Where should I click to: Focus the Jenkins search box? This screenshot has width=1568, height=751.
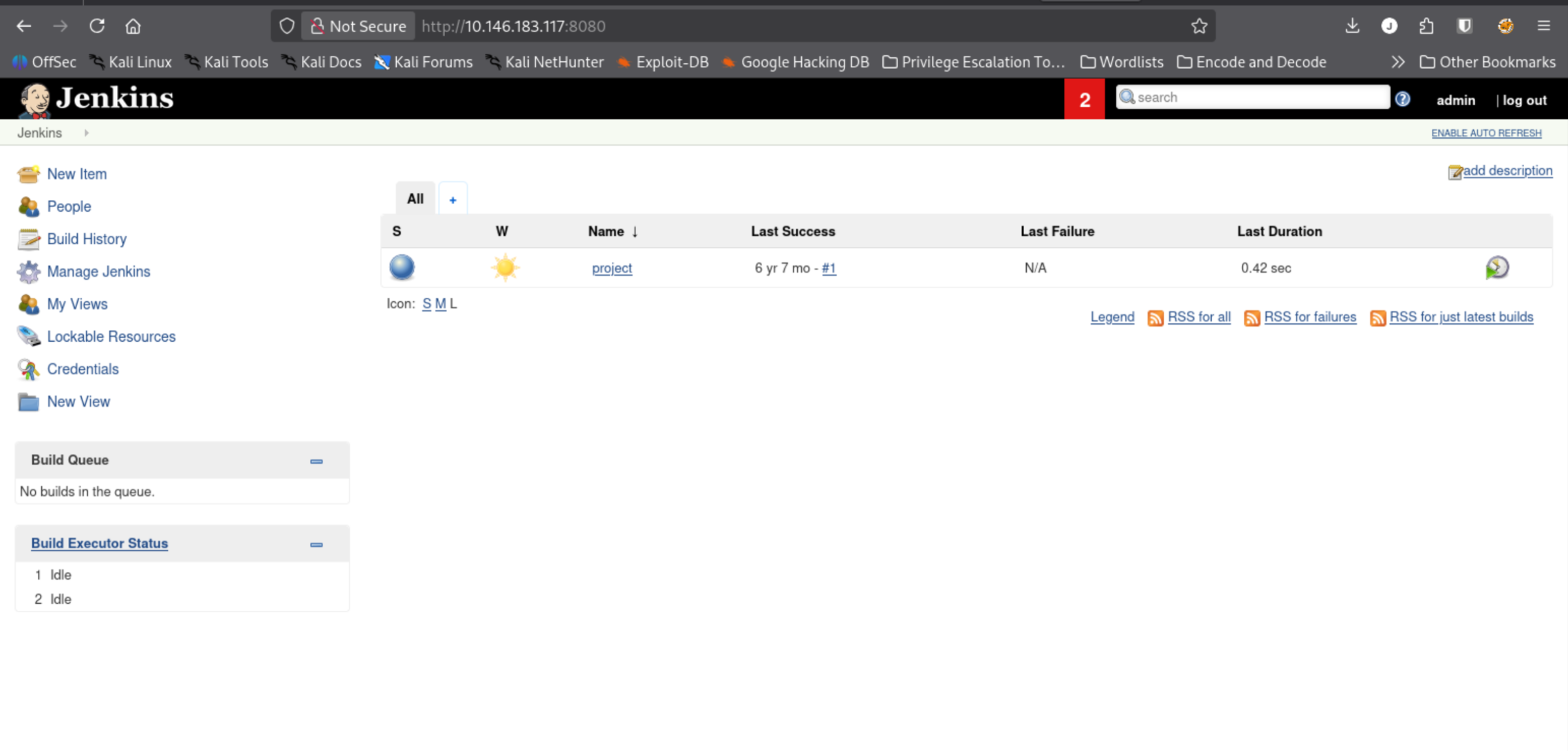pyautogui.click(x=1252, y=97)
